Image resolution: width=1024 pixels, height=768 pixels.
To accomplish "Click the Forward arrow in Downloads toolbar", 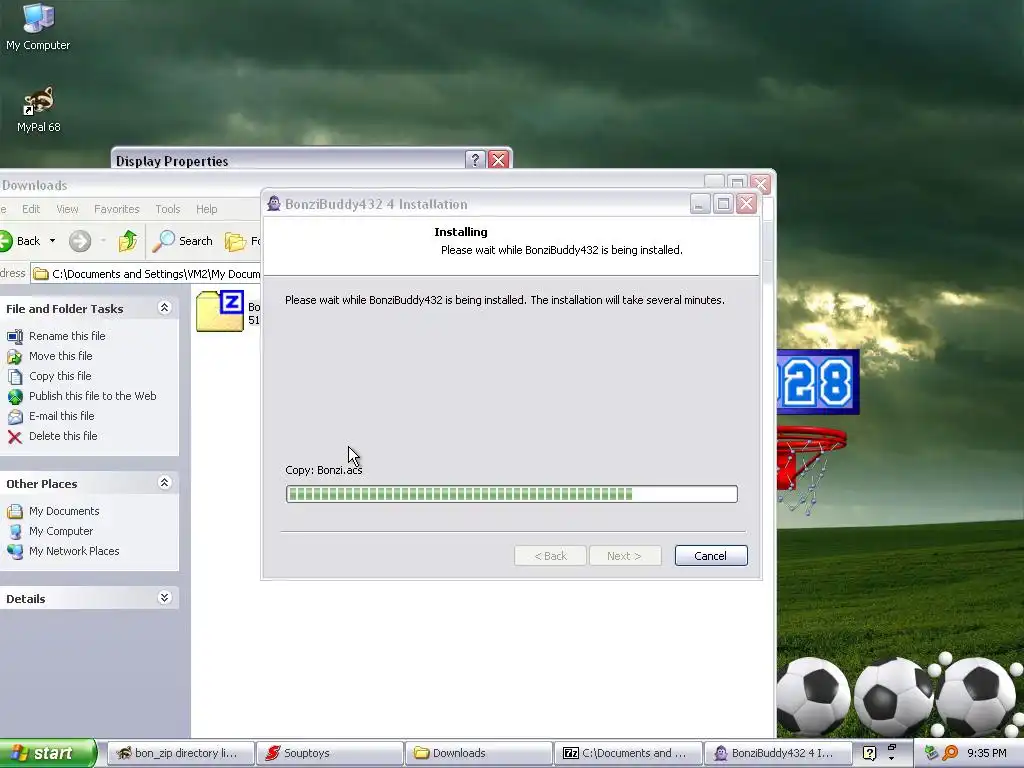I will [80, 241].
